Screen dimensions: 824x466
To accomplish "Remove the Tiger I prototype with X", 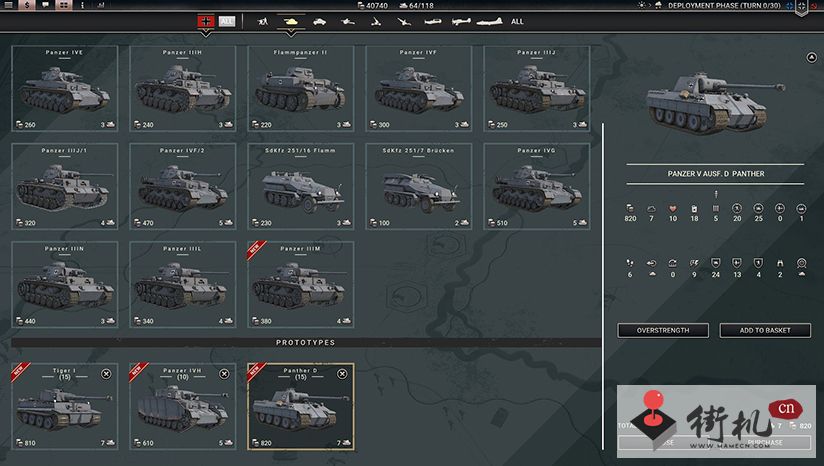I will coord(106,374).
